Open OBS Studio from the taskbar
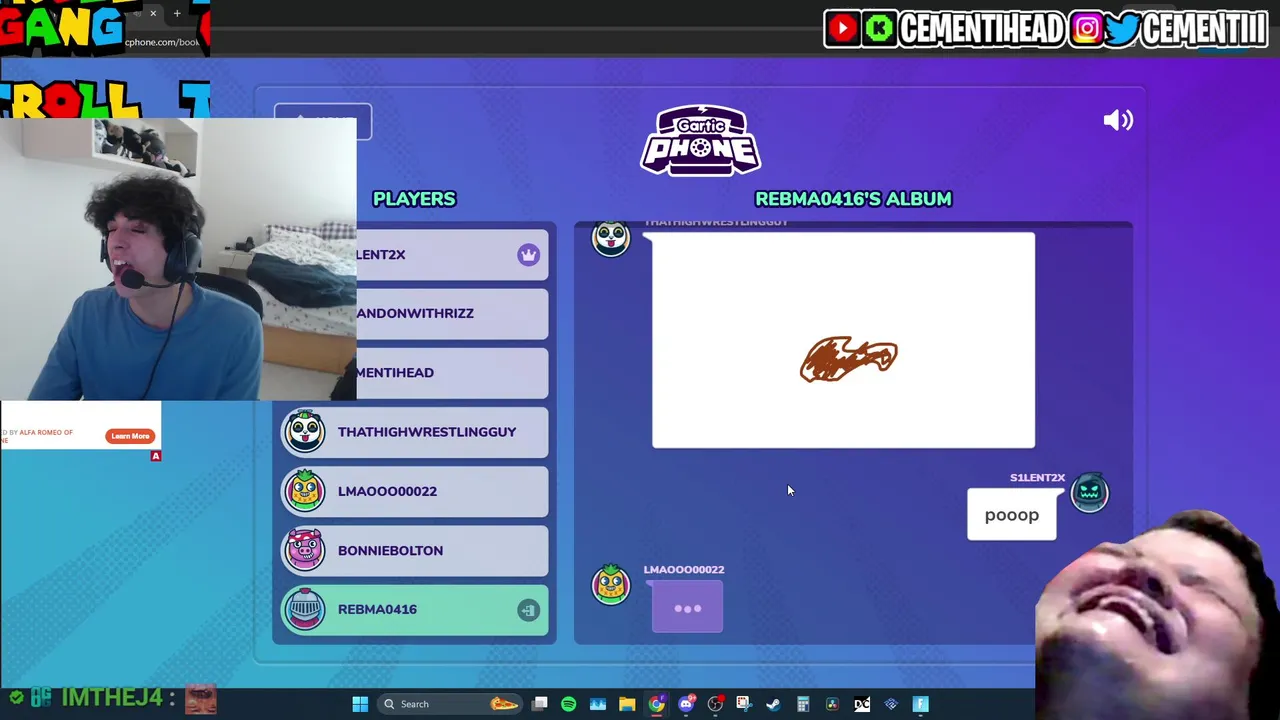Viewport: 1280px width, 720px height. [x=715, y=704]
